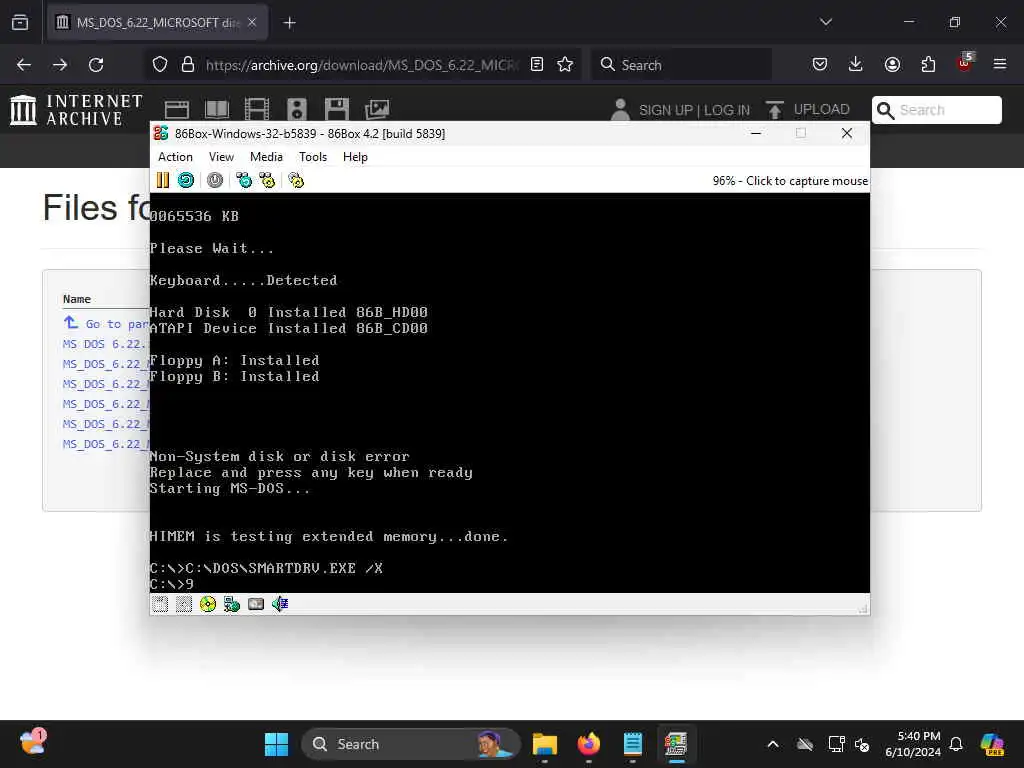Open the Media menu in 86Box
Viewport: 1024px width, 768px height.
(x=266, y=157)
